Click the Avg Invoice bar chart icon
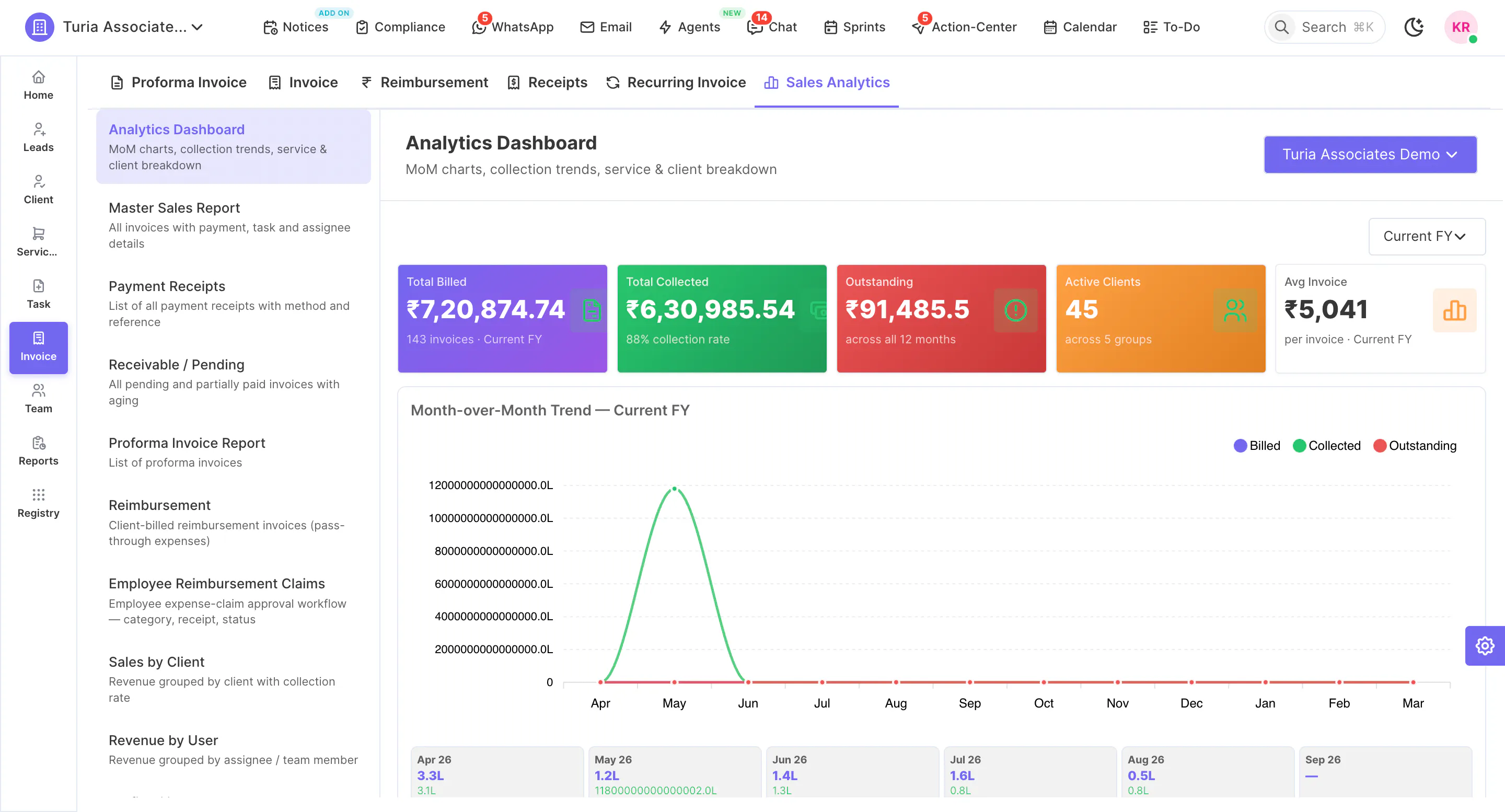 pos(1454,310)
